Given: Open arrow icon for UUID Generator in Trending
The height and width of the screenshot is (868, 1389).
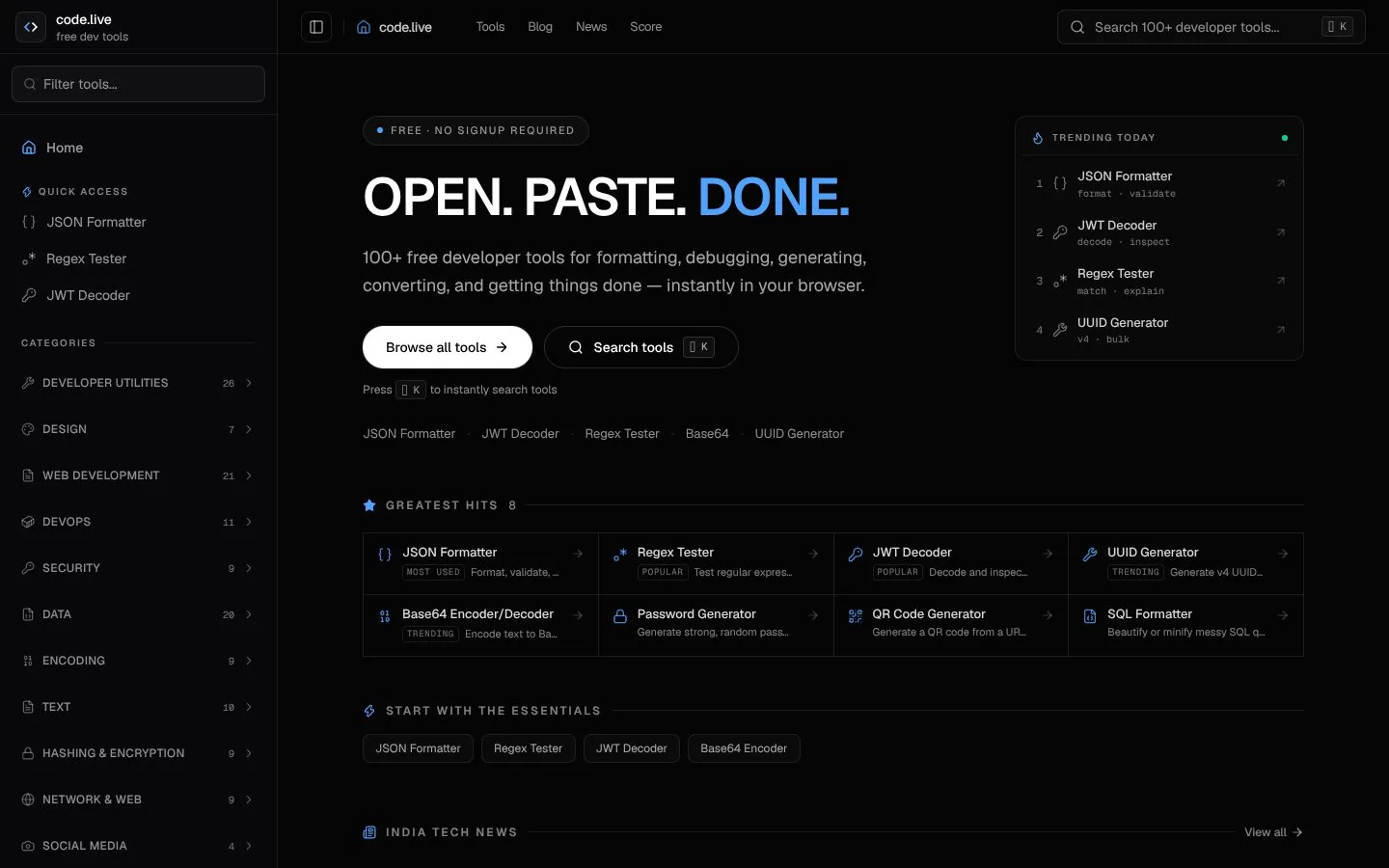Looking at the screenshot, I should click(x=1281, y=330).
